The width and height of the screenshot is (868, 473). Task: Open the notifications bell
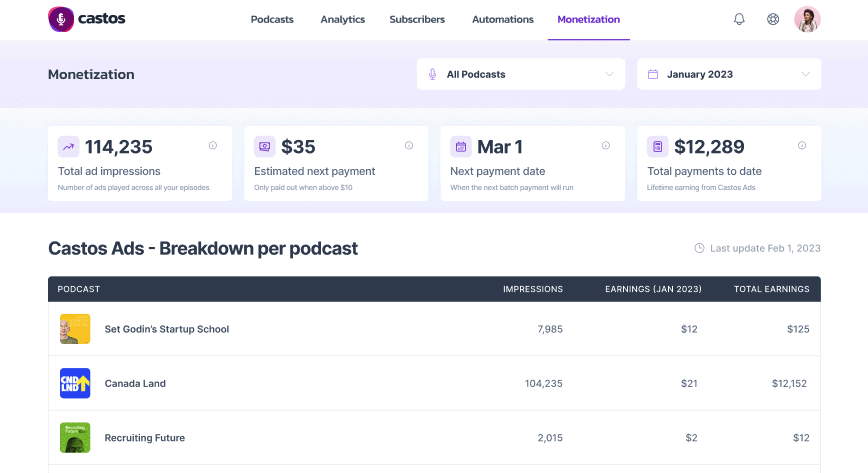[739, 19]
